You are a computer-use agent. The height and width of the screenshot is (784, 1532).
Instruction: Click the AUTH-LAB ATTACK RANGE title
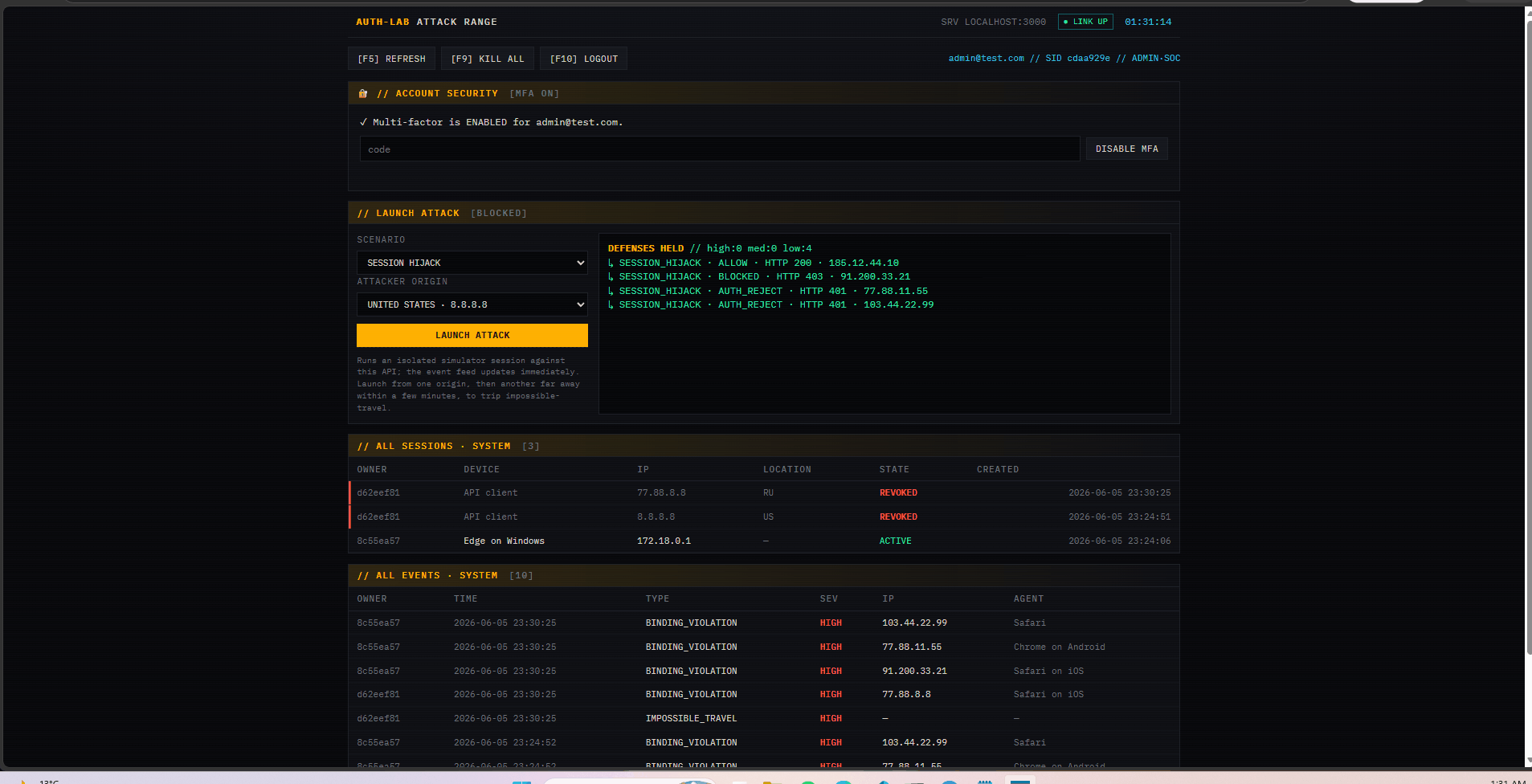[427, 22]
